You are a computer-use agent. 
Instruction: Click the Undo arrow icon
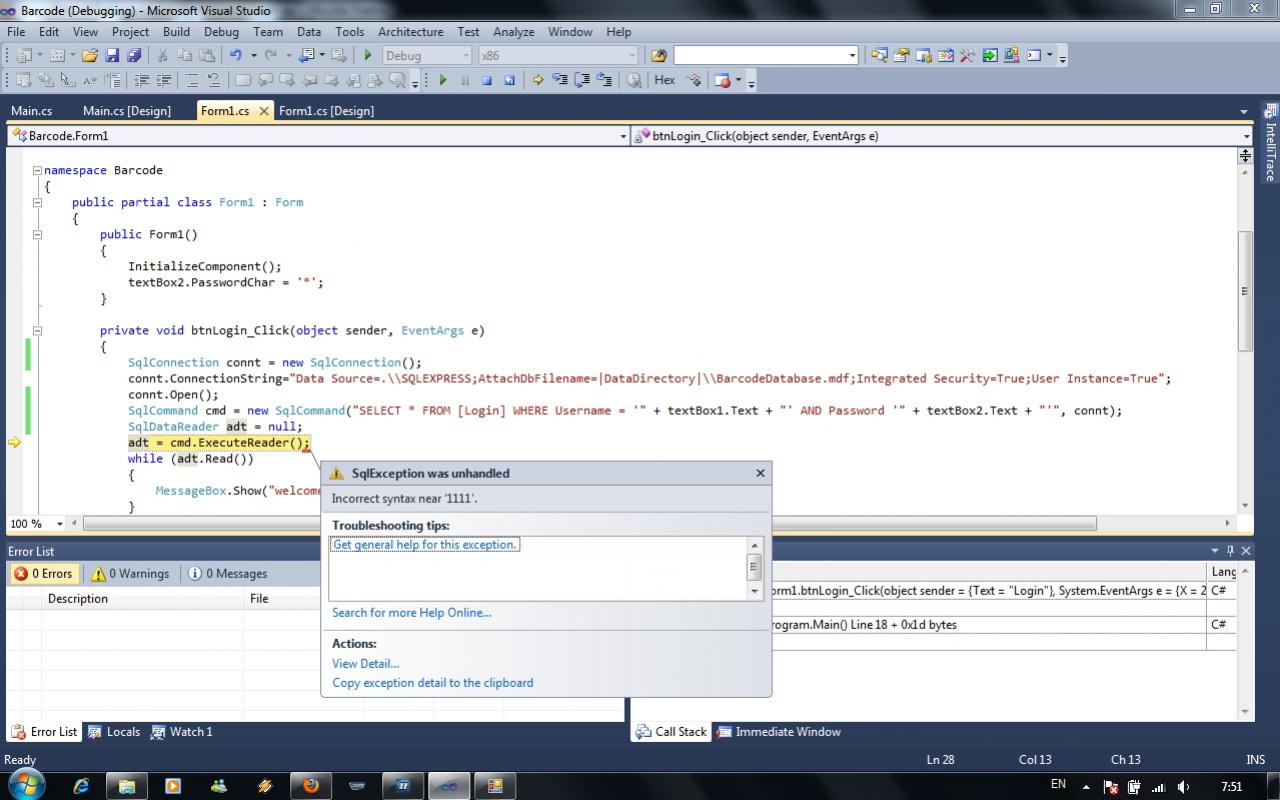pyautogui.click(x=236, y=55)
